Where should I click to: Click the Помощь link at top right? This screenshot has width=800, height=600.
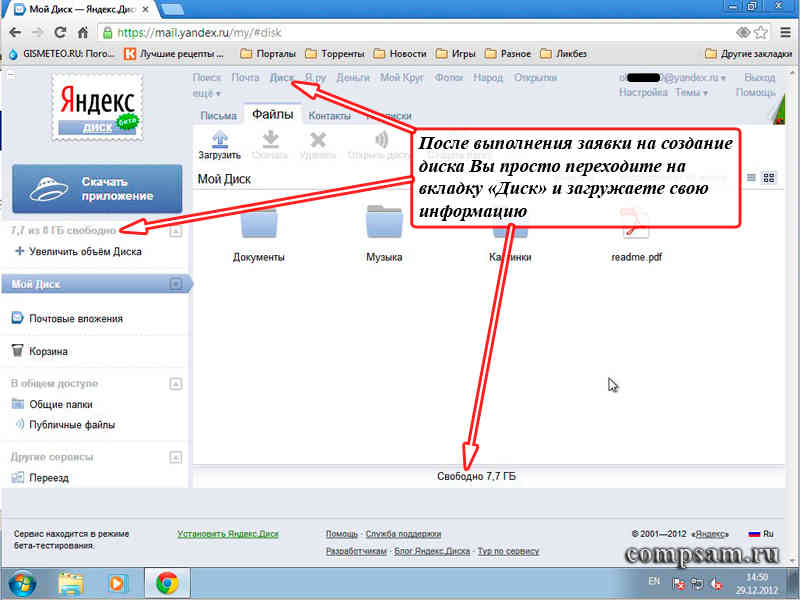pyautogui.click(x=756, y=92)
